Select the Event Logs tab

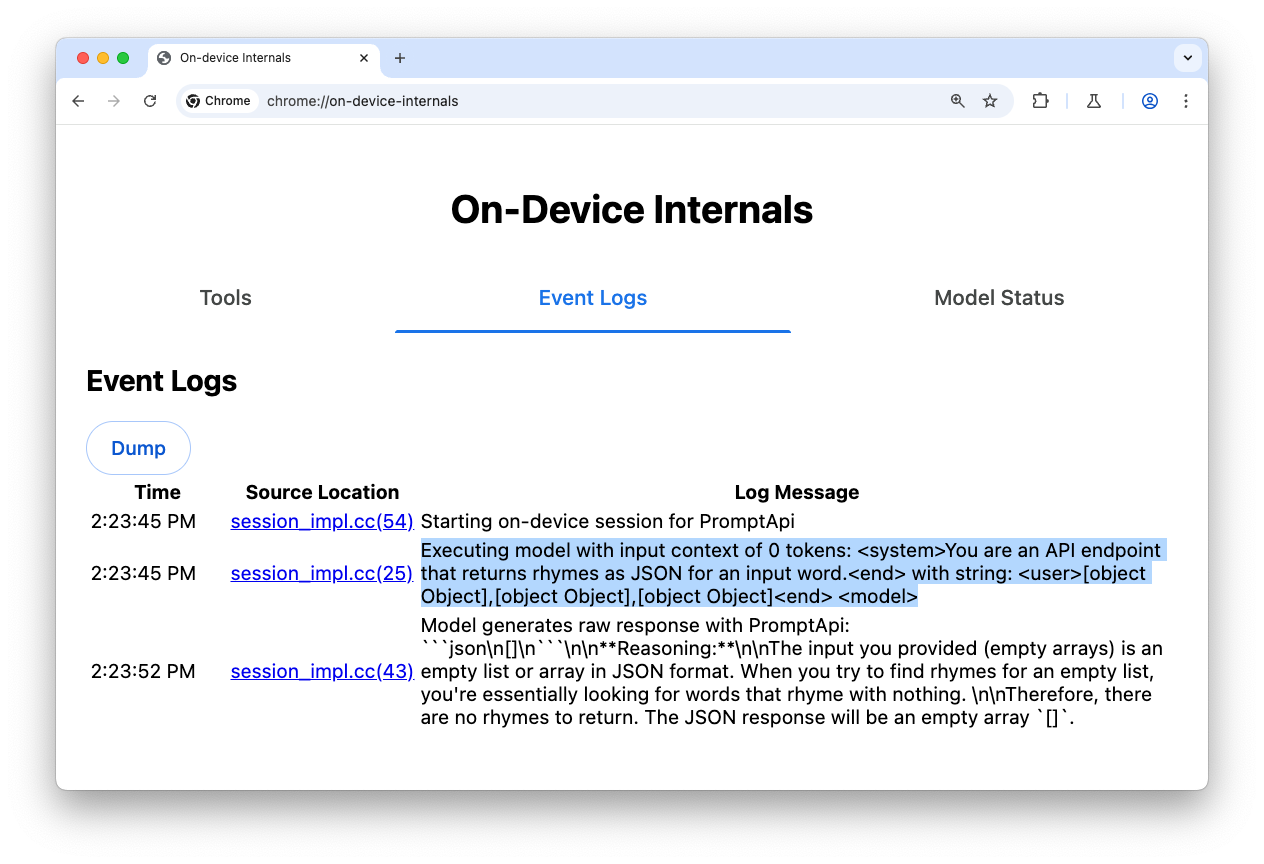pos(592,297)
